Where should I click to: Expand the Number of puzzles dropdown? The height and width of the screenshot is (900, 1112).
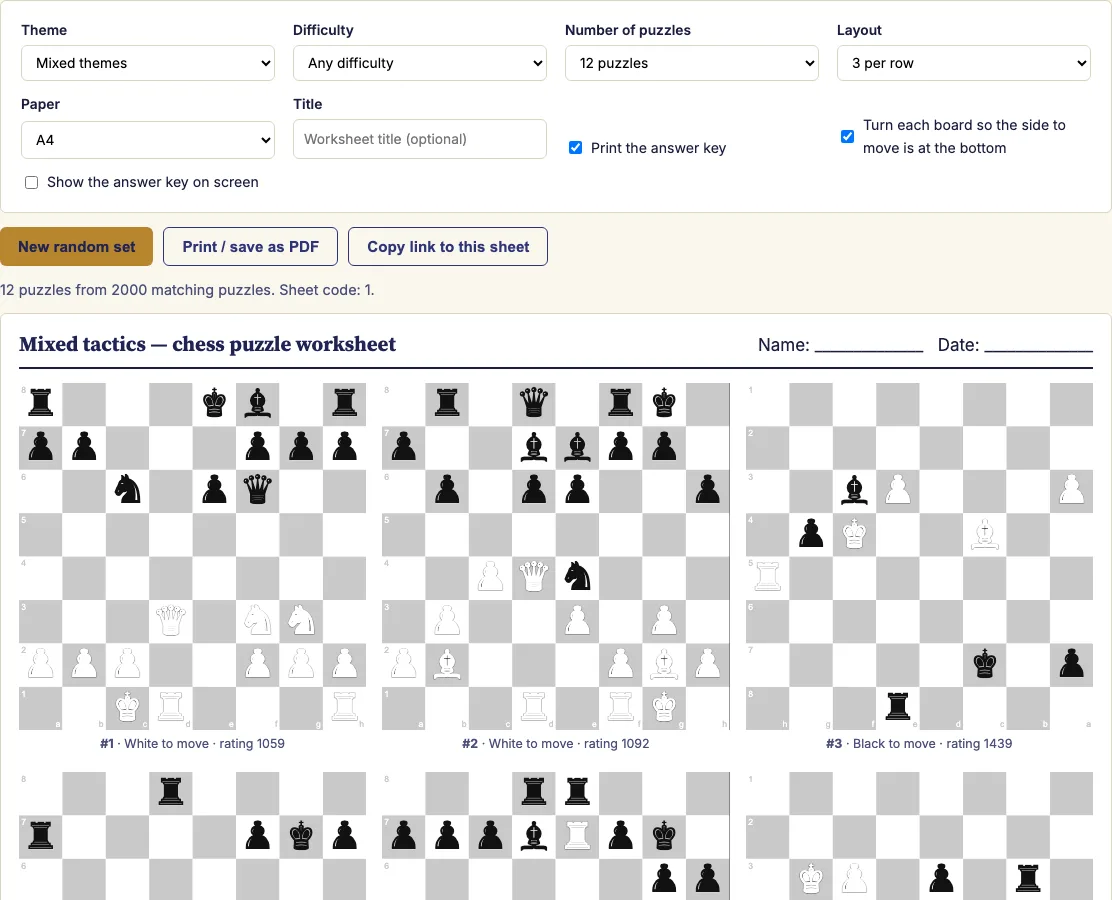coord(691,63)
